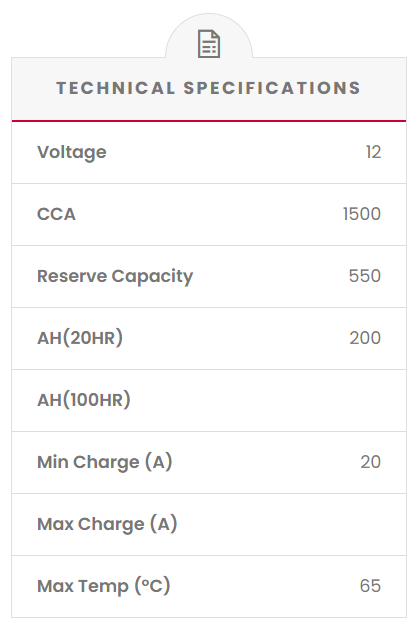Viewport: 417px width, 634px height.
Task: Click the Max Charge (A) label
Action: click(107, 524)
